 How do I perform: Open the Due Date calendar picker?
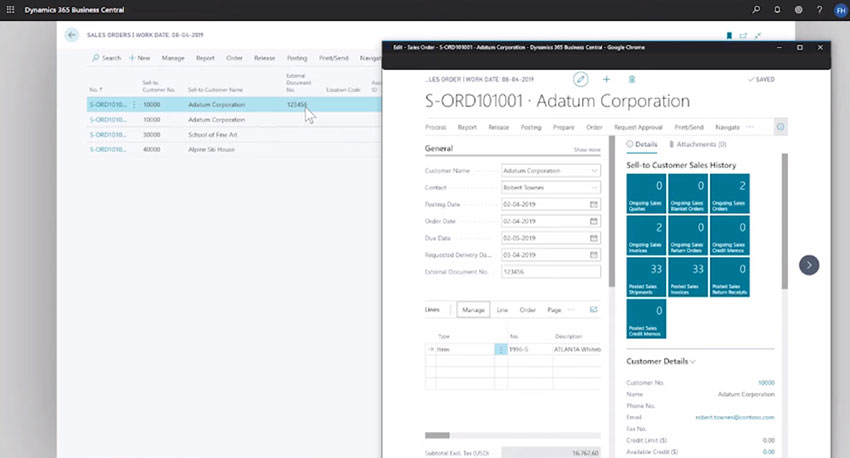click(x=594, y=238)
